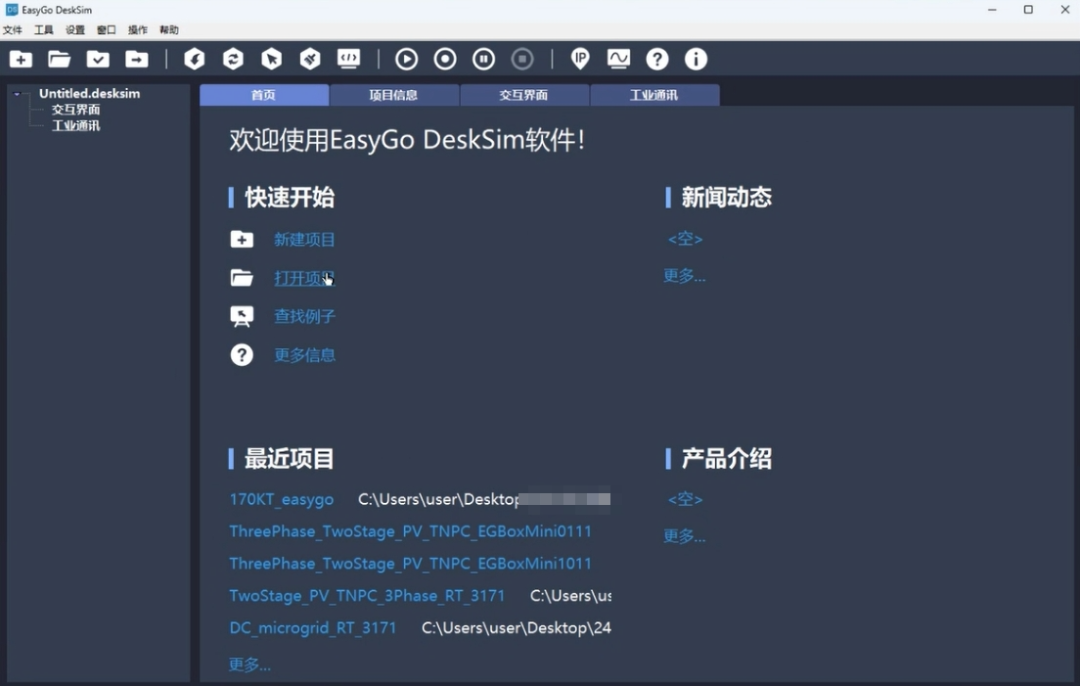Open the 窗口 menu
The image size is (1080, 686).
106,30
